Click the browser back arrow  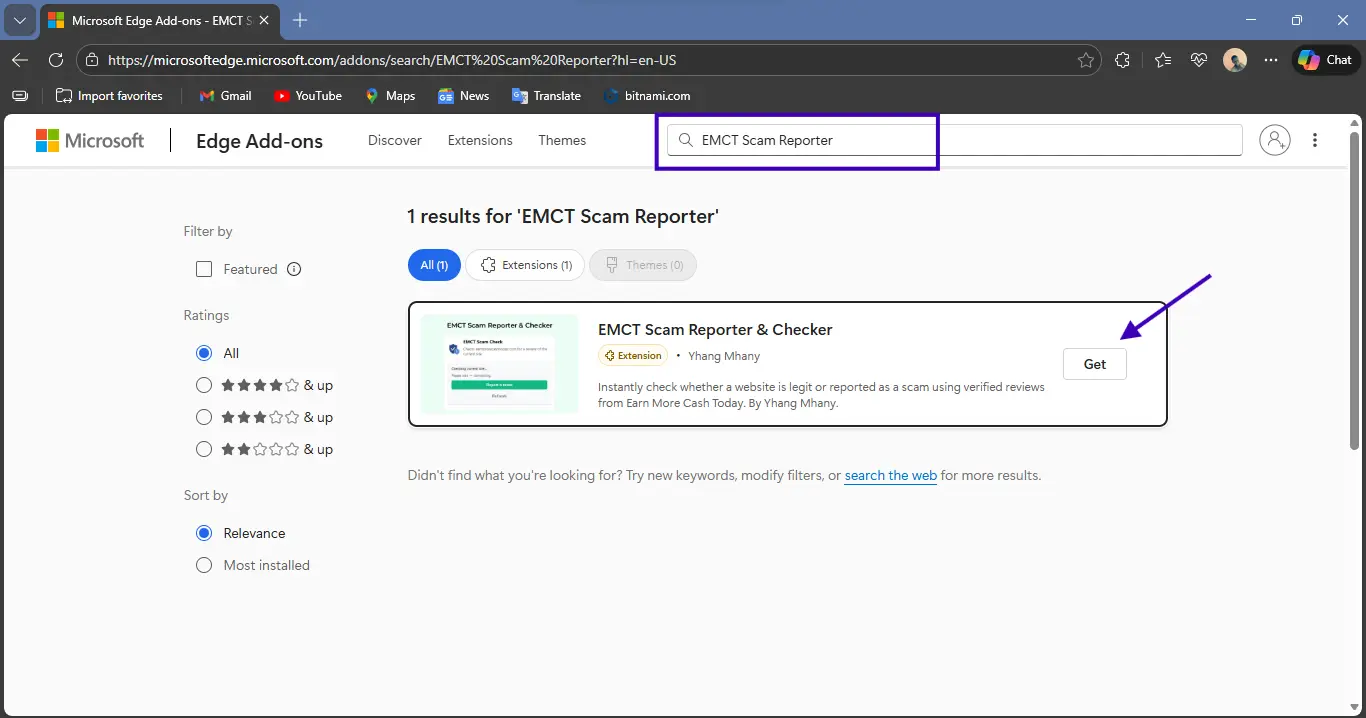point(20,60)
